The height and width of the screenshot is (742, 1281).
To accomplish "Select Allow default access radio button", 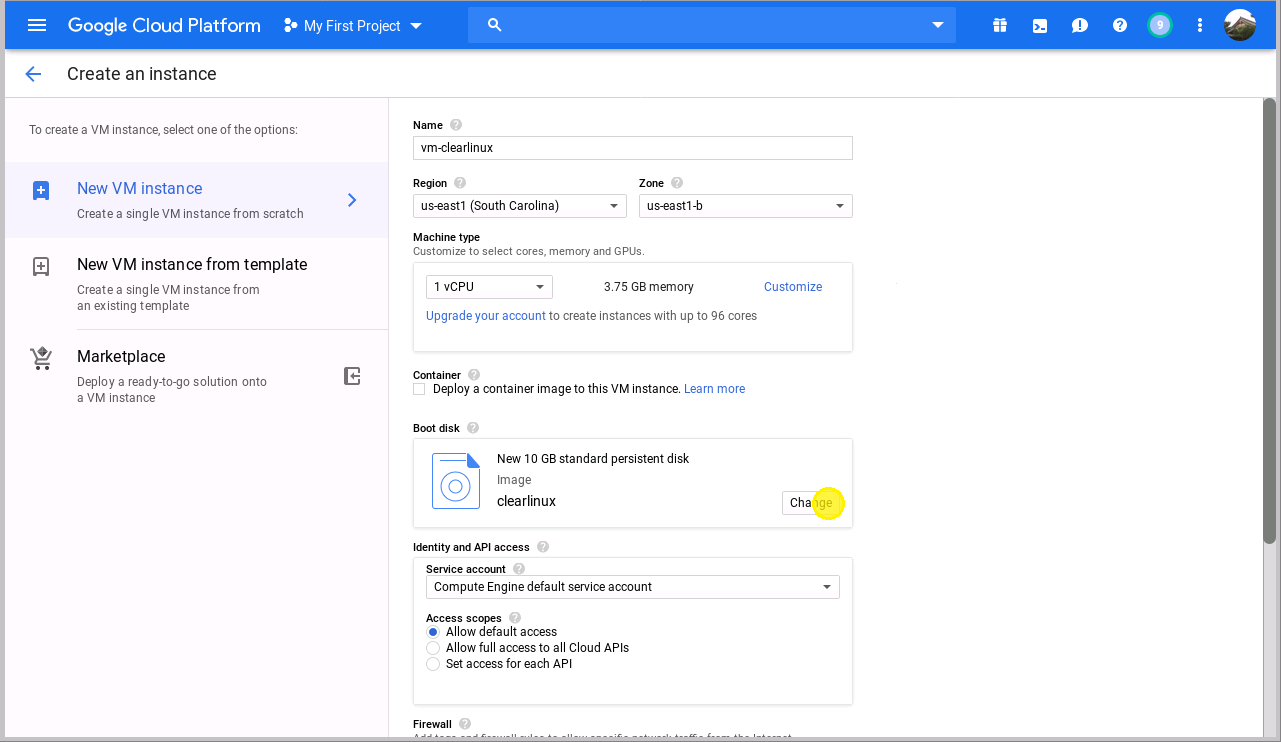I will click(x=433, y=632).
